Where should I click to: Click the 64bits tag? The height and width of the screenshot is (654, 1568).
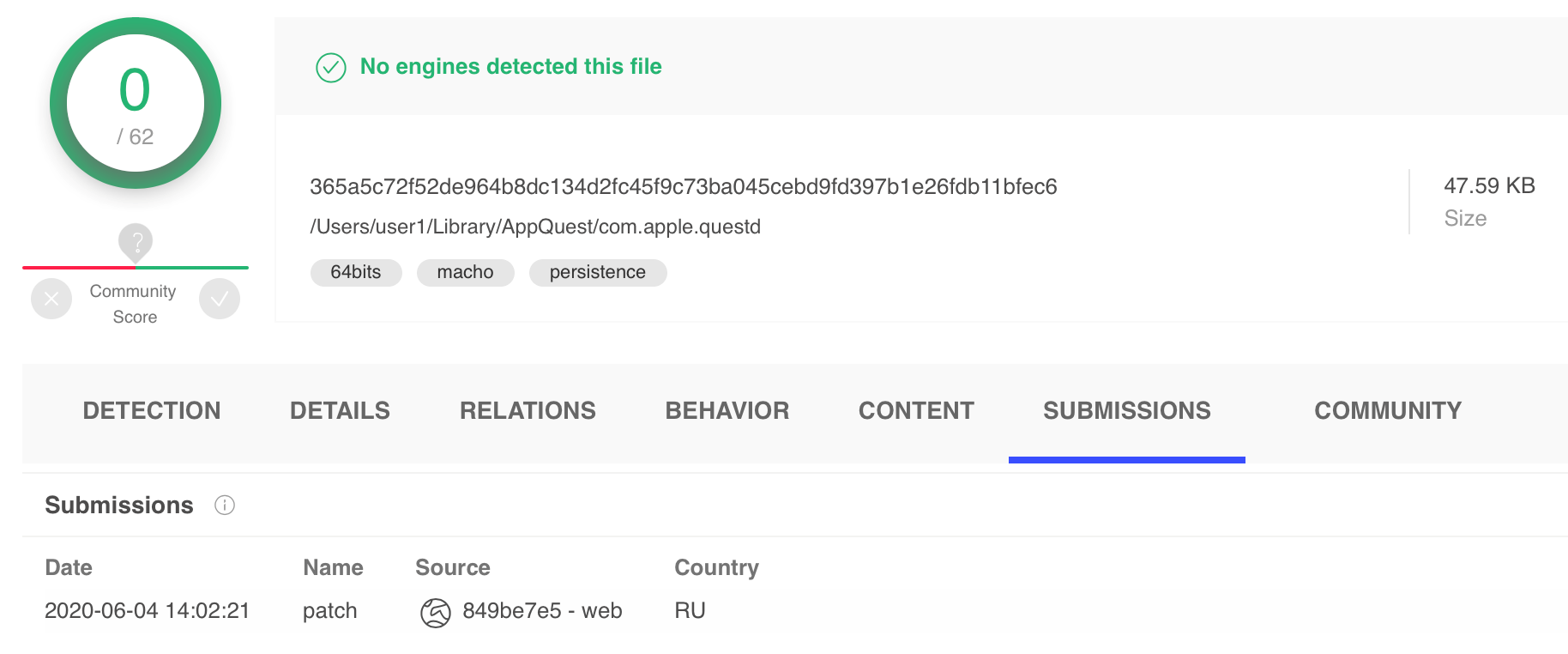pyautogui.click(x=356, y=272)
